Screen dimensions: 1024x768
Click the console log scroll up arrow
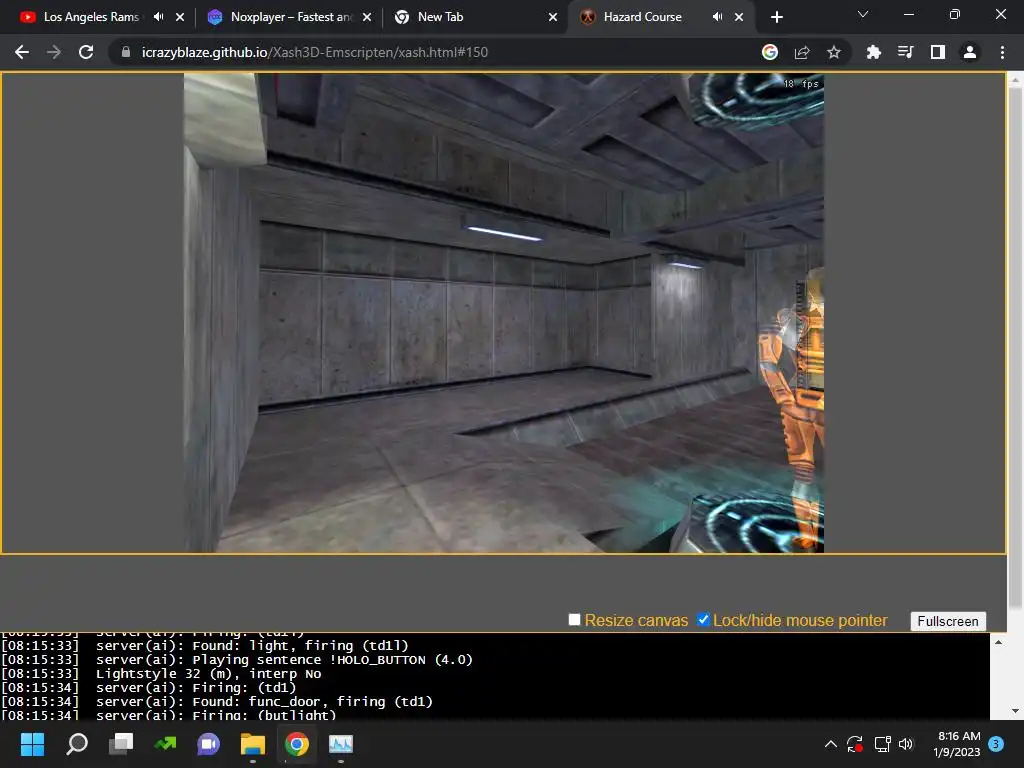click(998, 643)
